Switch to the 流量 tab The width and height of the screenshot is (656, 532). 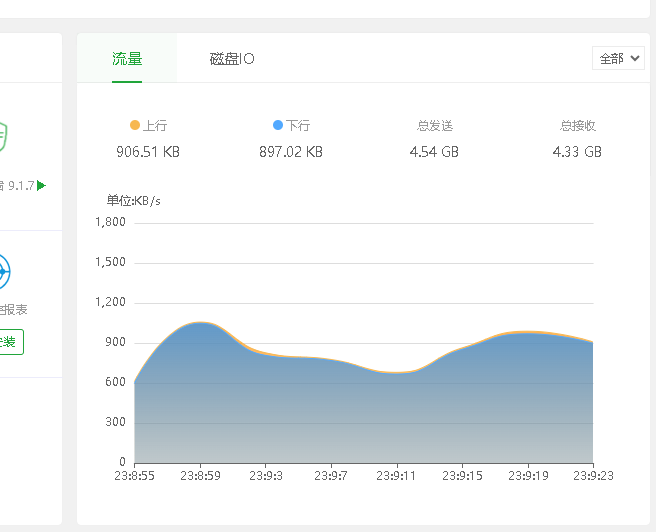127,59
